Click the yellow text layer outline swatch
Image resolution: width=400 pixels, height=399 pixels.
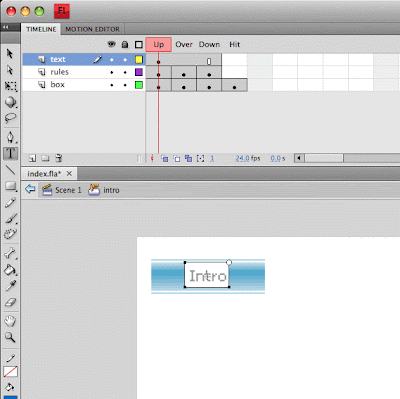[x=139, y=60]
